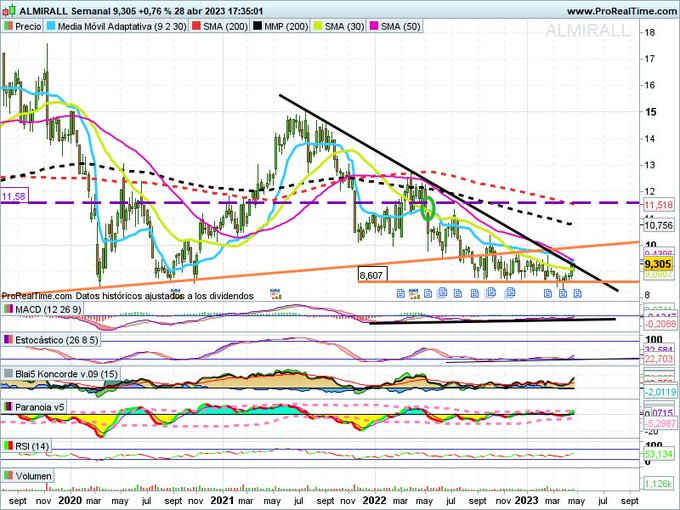Viewport: 680px width, 510px height.
Task: Click the yellow-green SMA (30) color swatch
Action: tap(318, 26)
